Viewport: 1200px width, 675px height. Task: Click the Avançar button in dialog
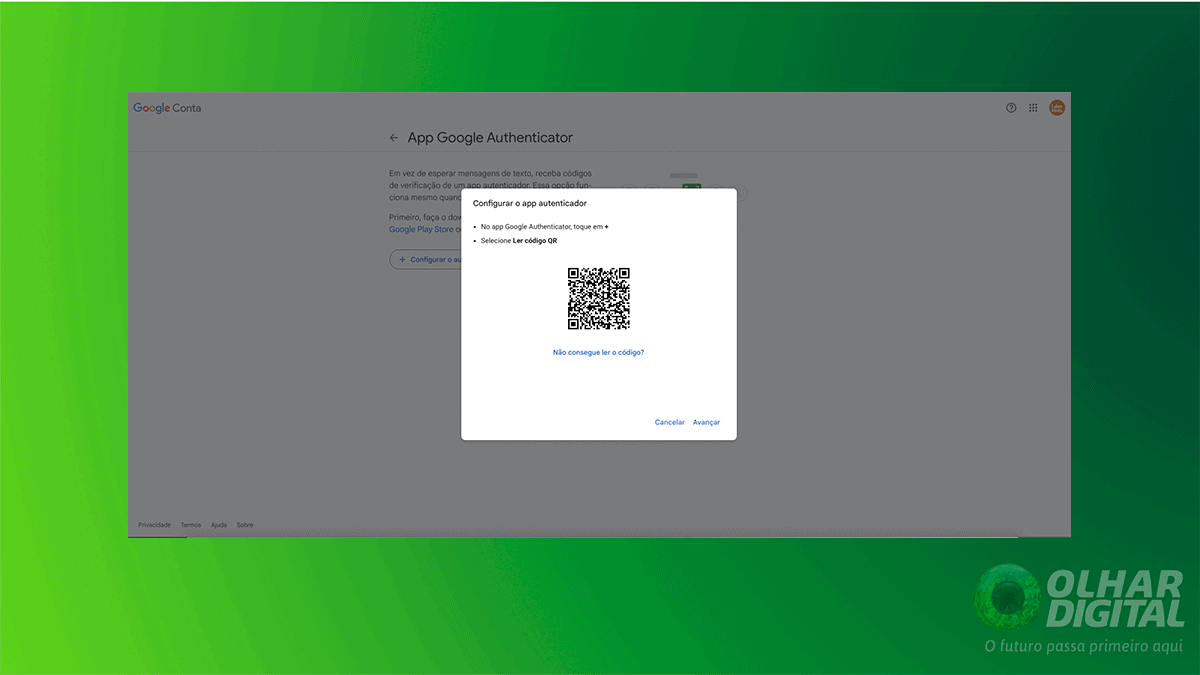(706, 422)
